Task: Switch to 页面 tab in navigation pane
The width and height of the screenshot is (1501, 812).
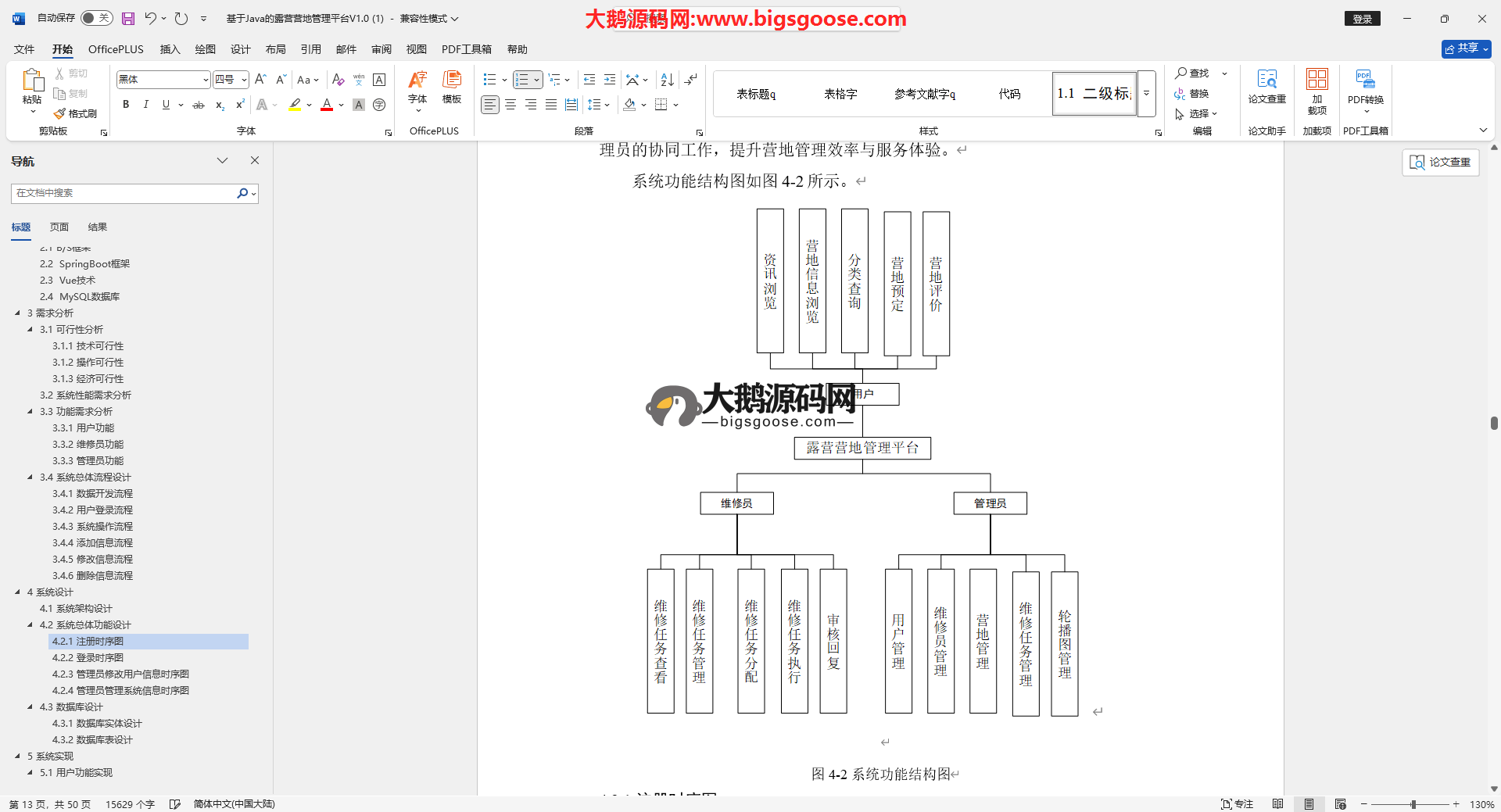Action: (x=59, y=227)
